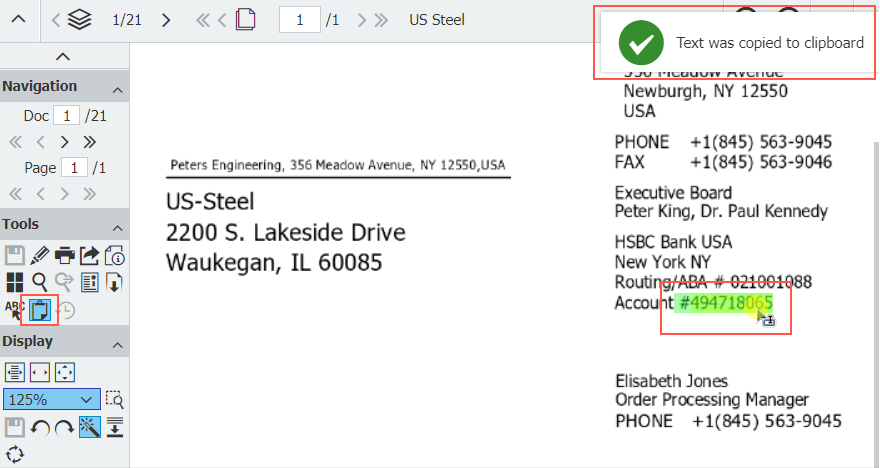
Task: Click the fit-to-page four-arrow icon
Action: pyautogui.click(x=65, y=373)
